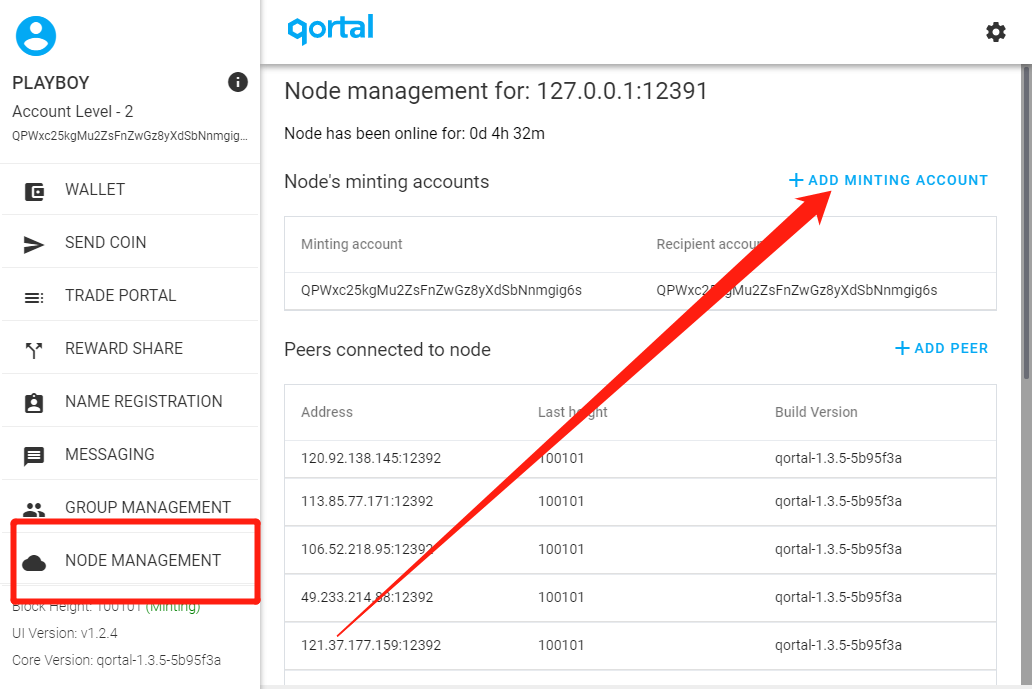Select peer 121.37.177.159:12392

[371, 646]
